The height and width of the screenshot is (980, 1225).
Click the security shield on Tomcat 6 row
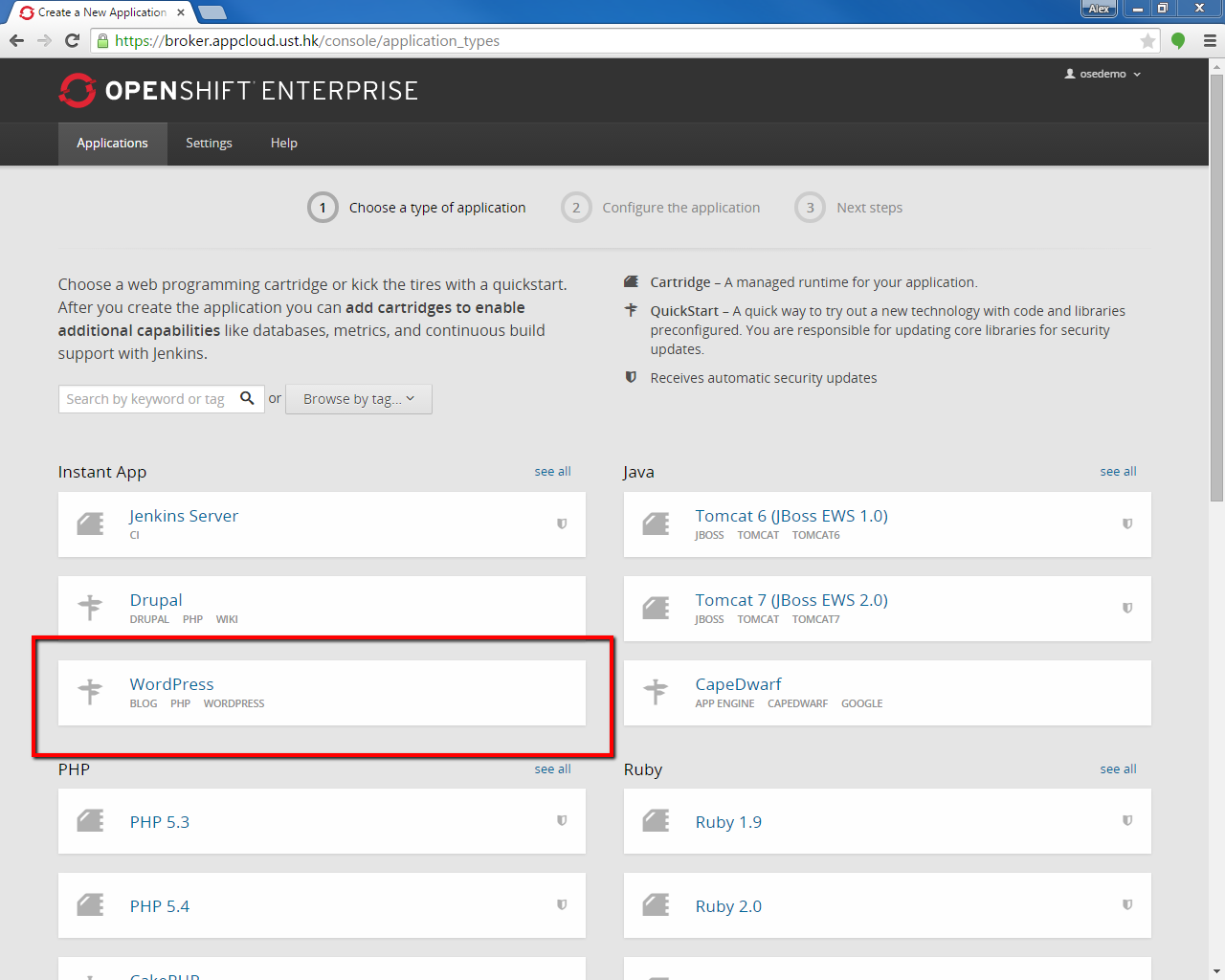1127,523
